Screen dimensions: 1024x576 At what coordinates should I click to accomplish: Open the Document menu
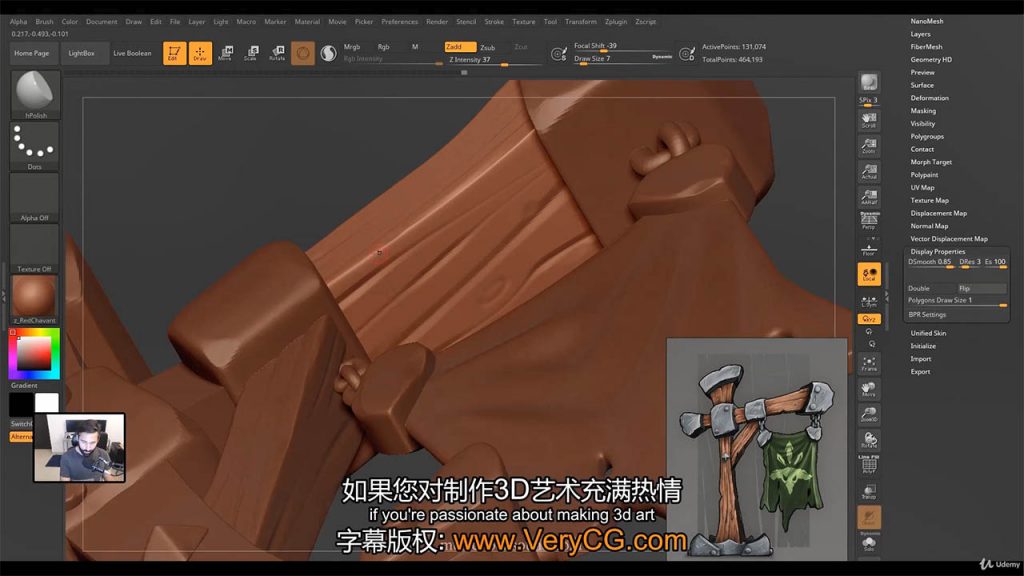pyautogui.click(x=101, y=22)
